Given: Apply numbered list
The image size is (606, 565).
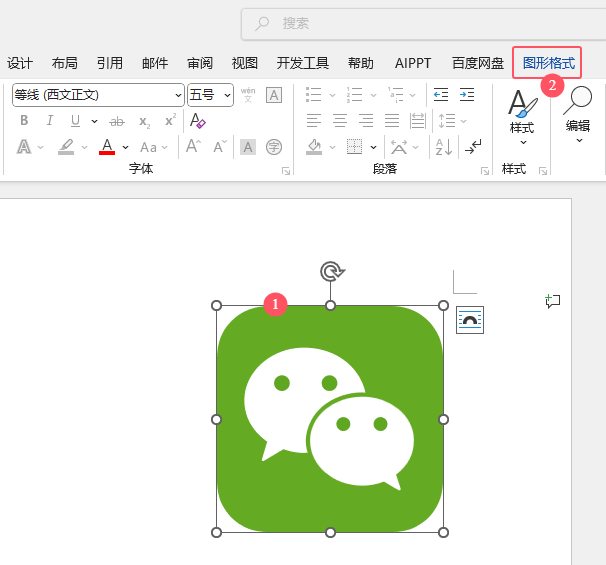Looking at the screenshot, I should 354,95.
